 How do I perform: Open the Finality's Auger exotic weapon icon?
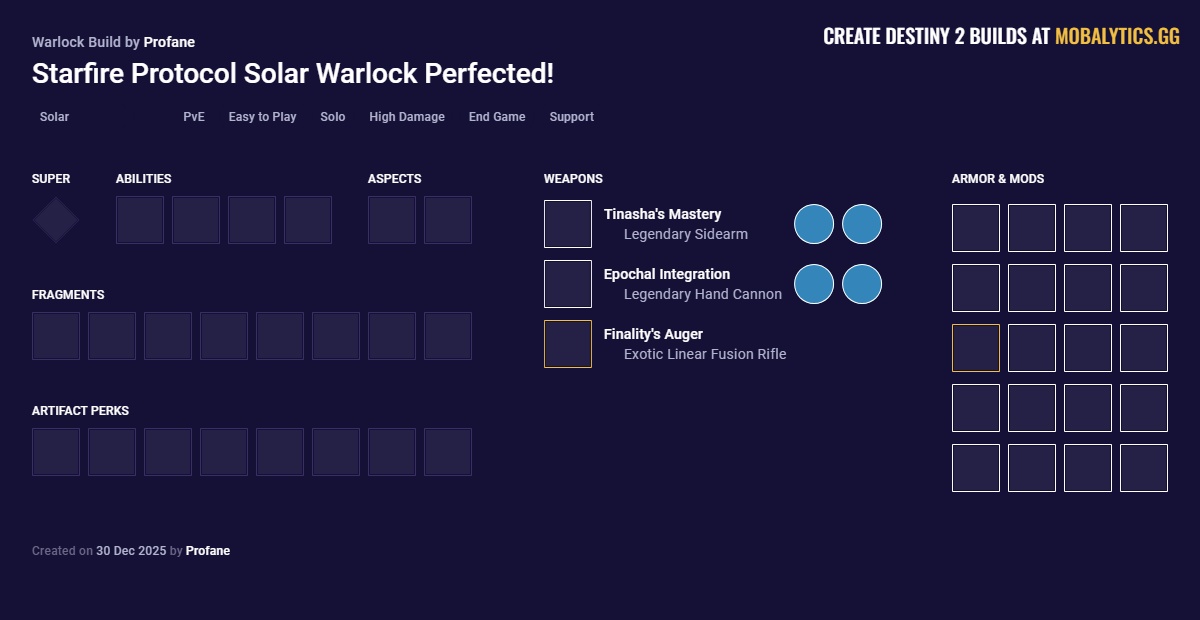567,343
